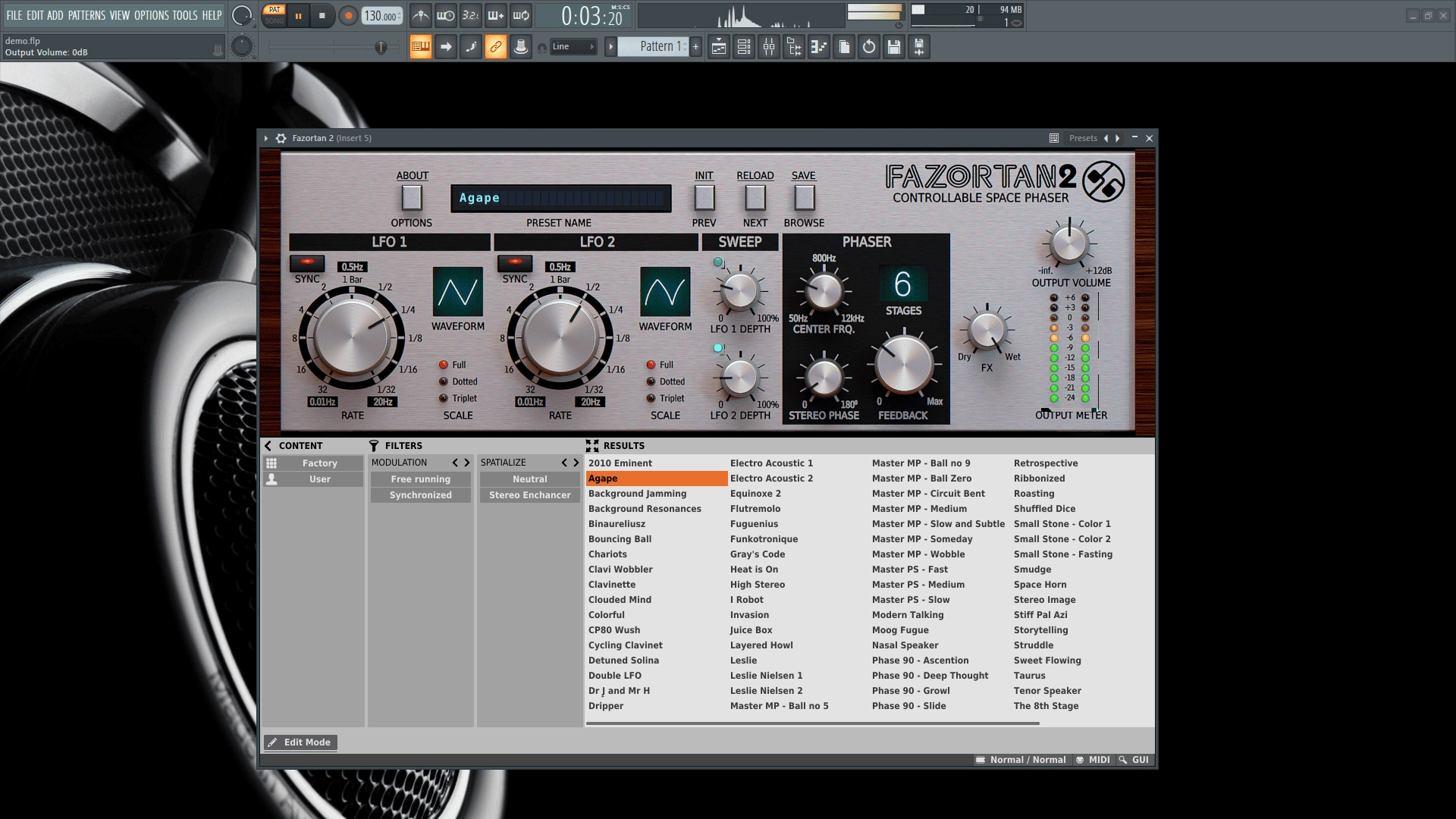Click the render audio export icon
Image resolution: width=1456 pixels, height=819 pixels.
point(919,47)
